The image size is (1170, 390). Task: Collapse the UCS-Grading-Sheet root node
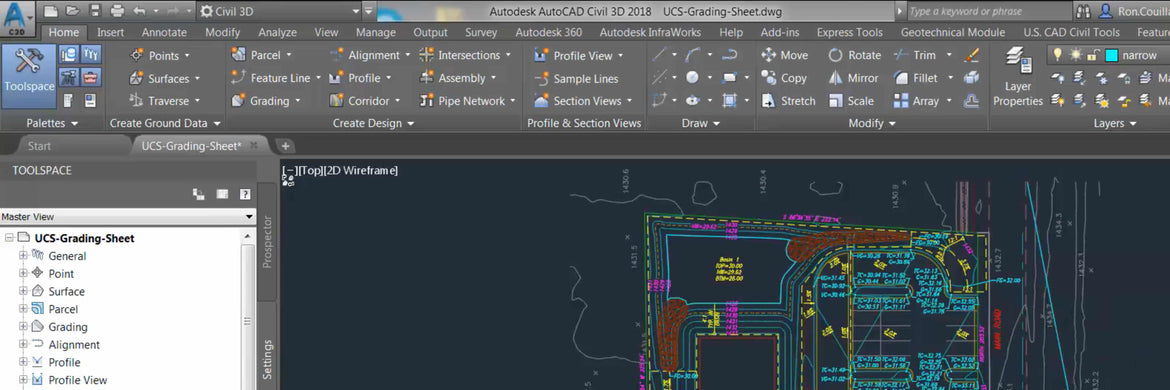point(9,239)
